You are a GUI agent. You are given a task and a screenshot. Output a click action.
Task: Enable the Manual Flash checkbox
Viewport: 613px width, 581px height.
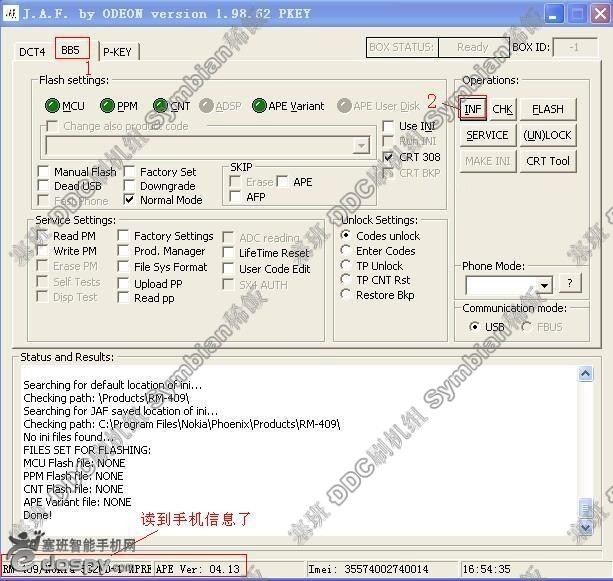(43, 171)
